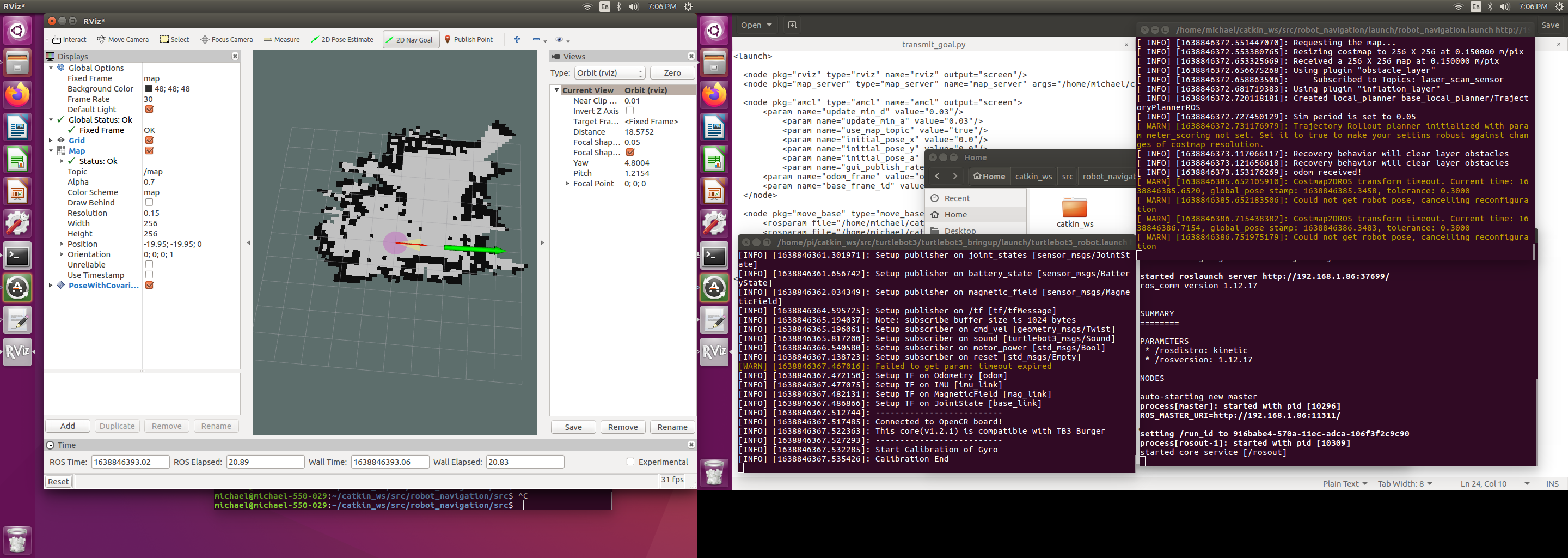Select the Interact tool in RViz

(x=69, y=39)
